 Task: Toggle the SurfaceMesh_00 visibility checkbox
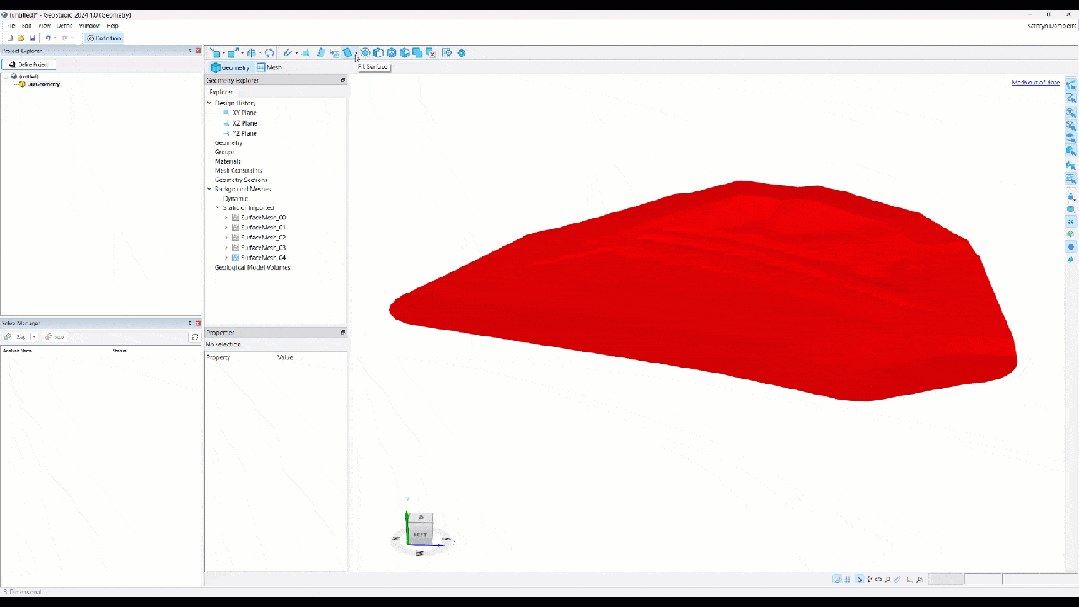pyautogui.click(x=235, y=217)
